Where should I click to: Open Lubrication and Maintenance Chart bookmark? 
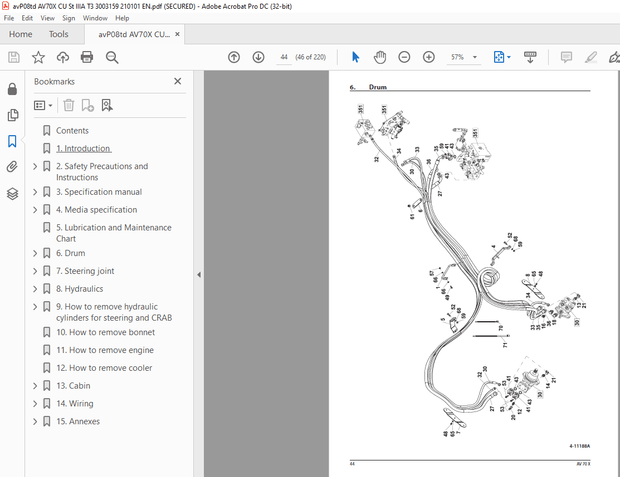point(113,233)
